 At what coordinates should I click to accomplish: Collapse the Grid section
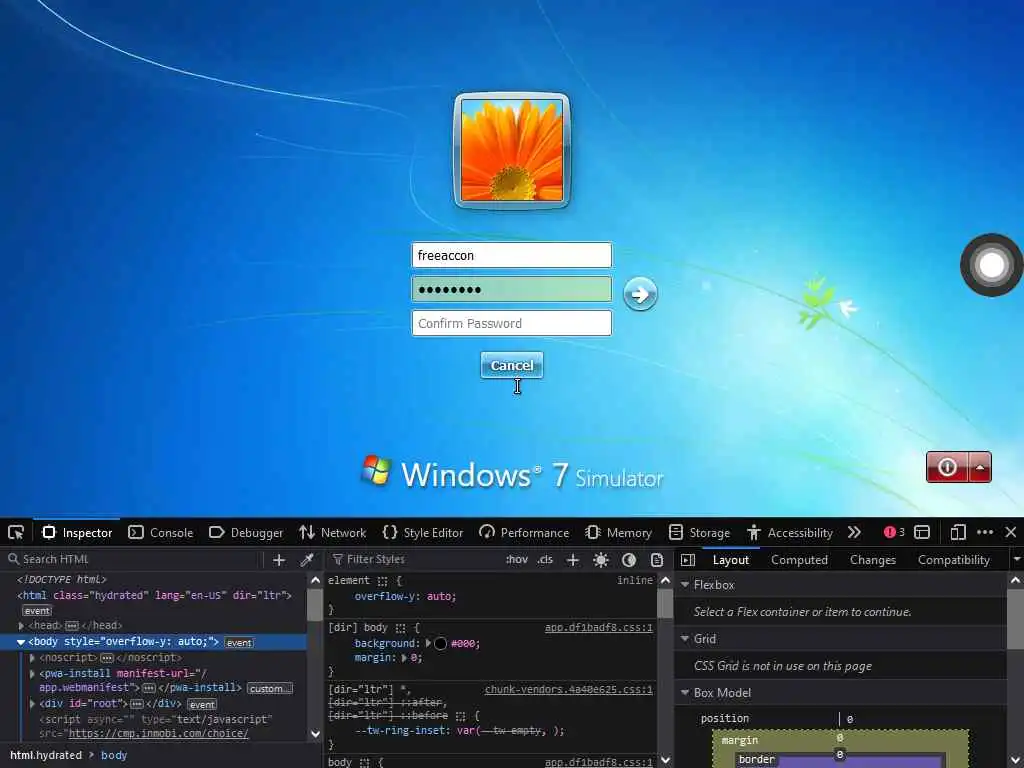pyautogui.click(x=685, y=639)
